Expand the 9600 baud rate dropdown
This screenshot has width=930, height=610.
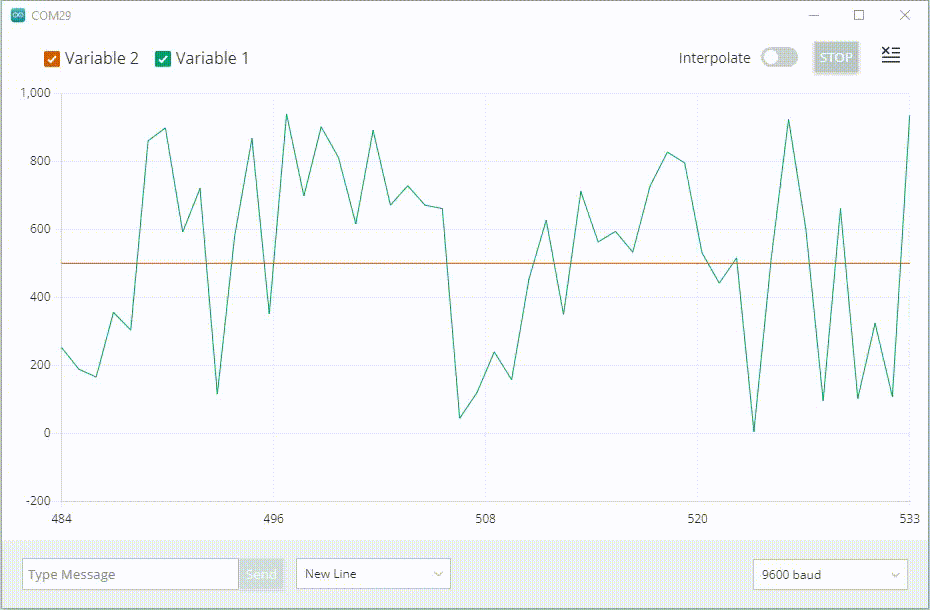point(830,575)
